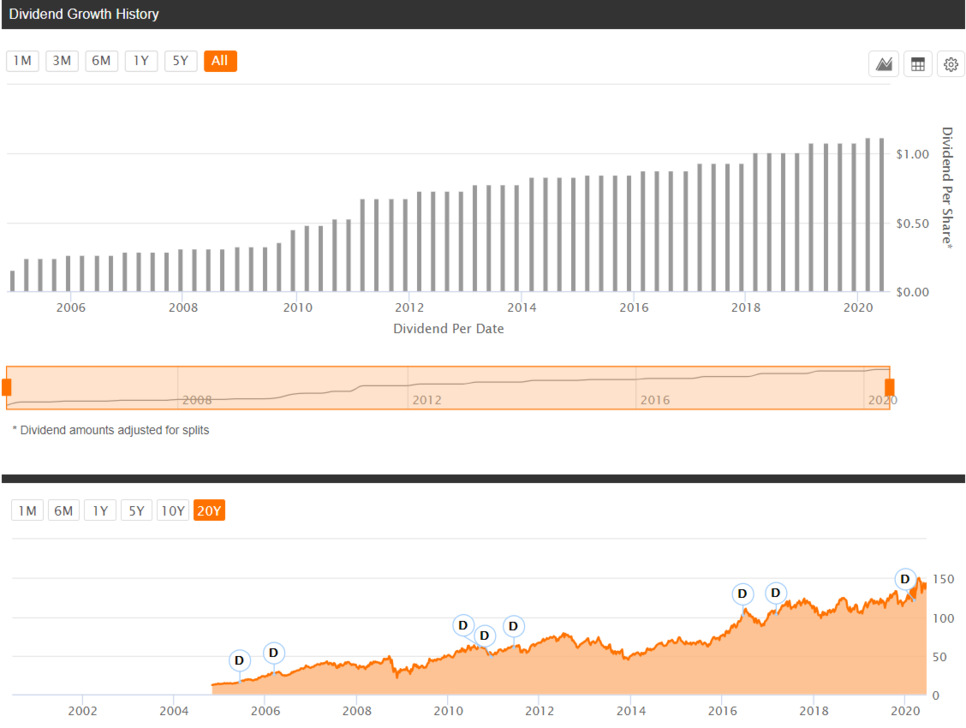
Task: Grab the right navigator range handle
Action: point(890,387)
